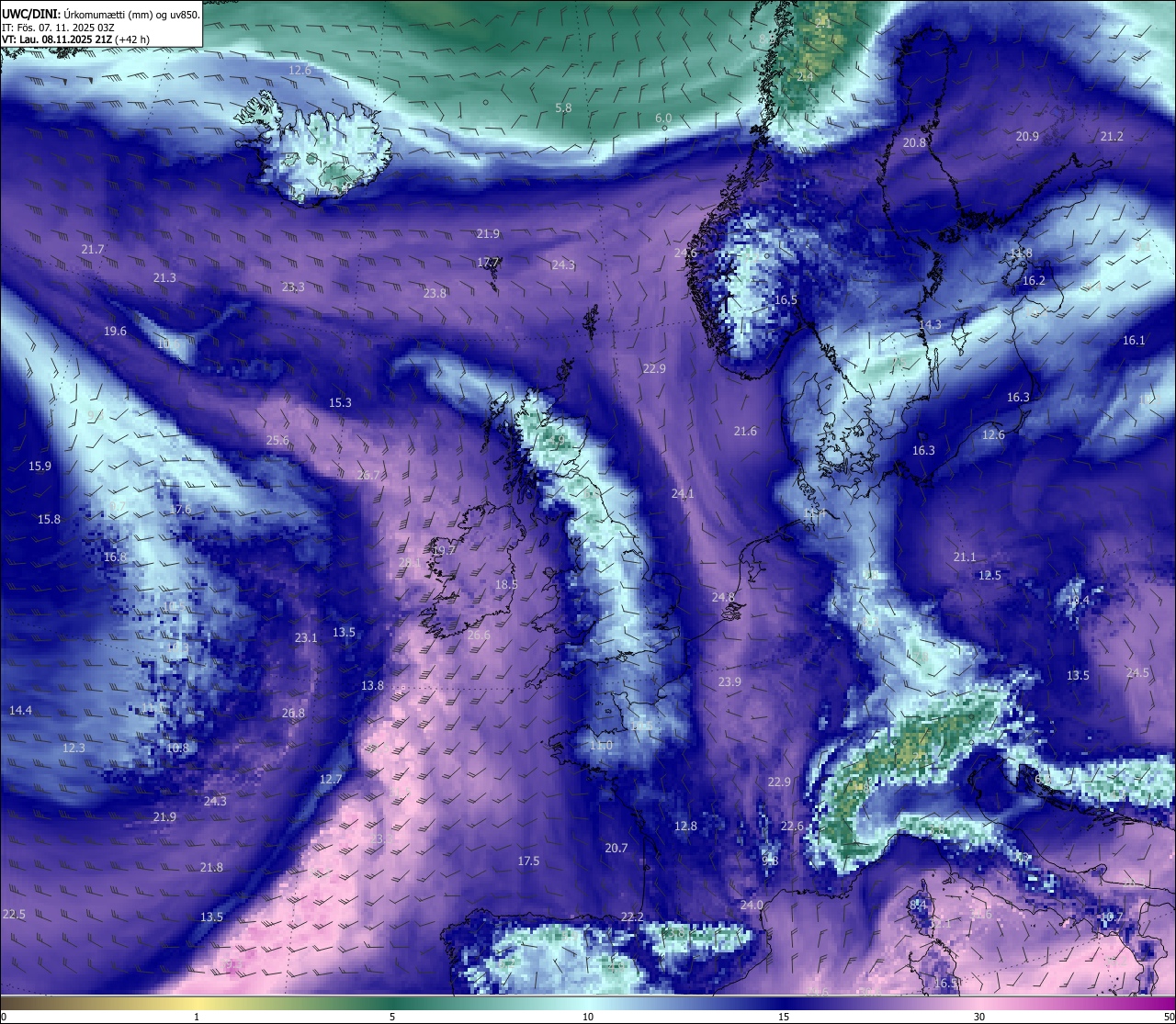Pick the 21.2 value label

pos(1112,136)
